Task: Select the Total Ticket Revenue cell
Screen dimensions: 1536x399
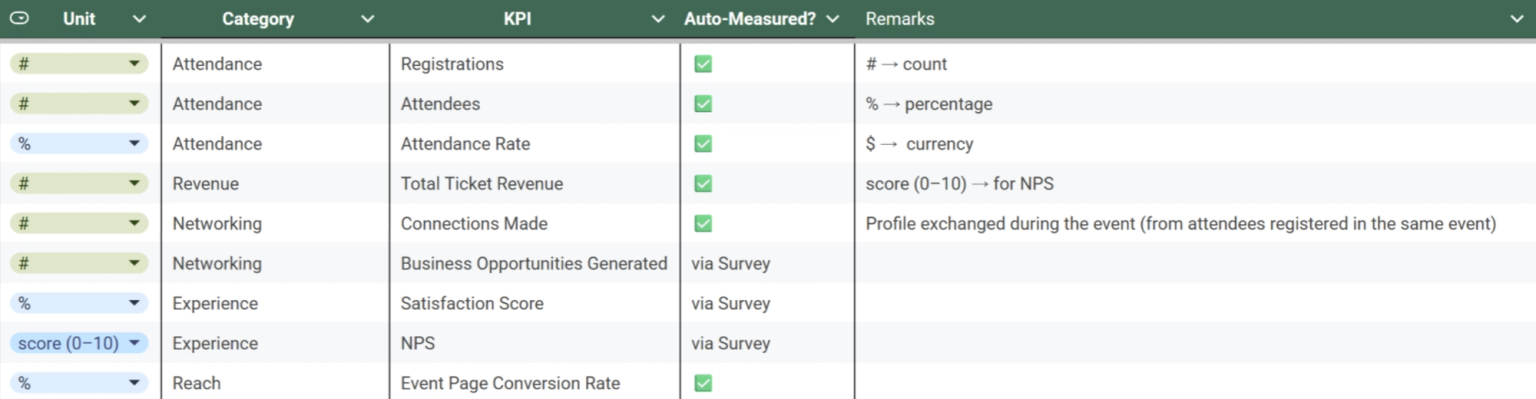Action: tap(535, 184)
